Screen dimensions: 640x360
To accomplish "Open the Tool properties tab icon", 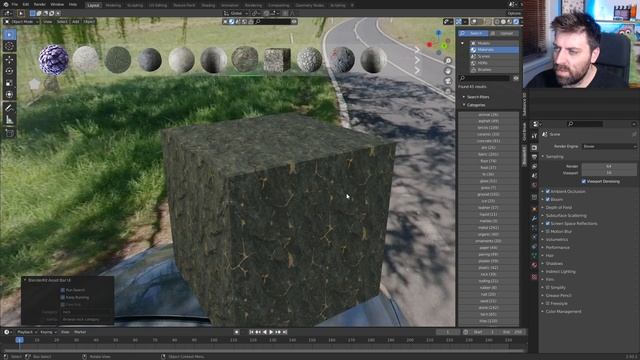I will pos(534,136).
